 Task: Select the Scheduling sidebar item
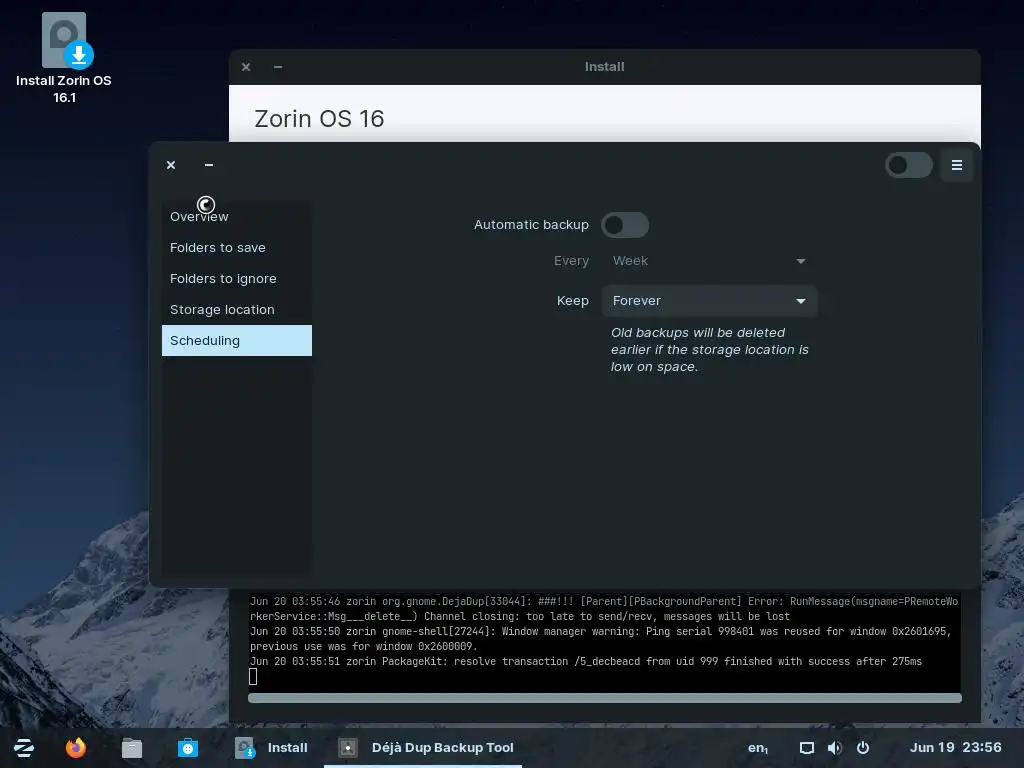(236, 341)
